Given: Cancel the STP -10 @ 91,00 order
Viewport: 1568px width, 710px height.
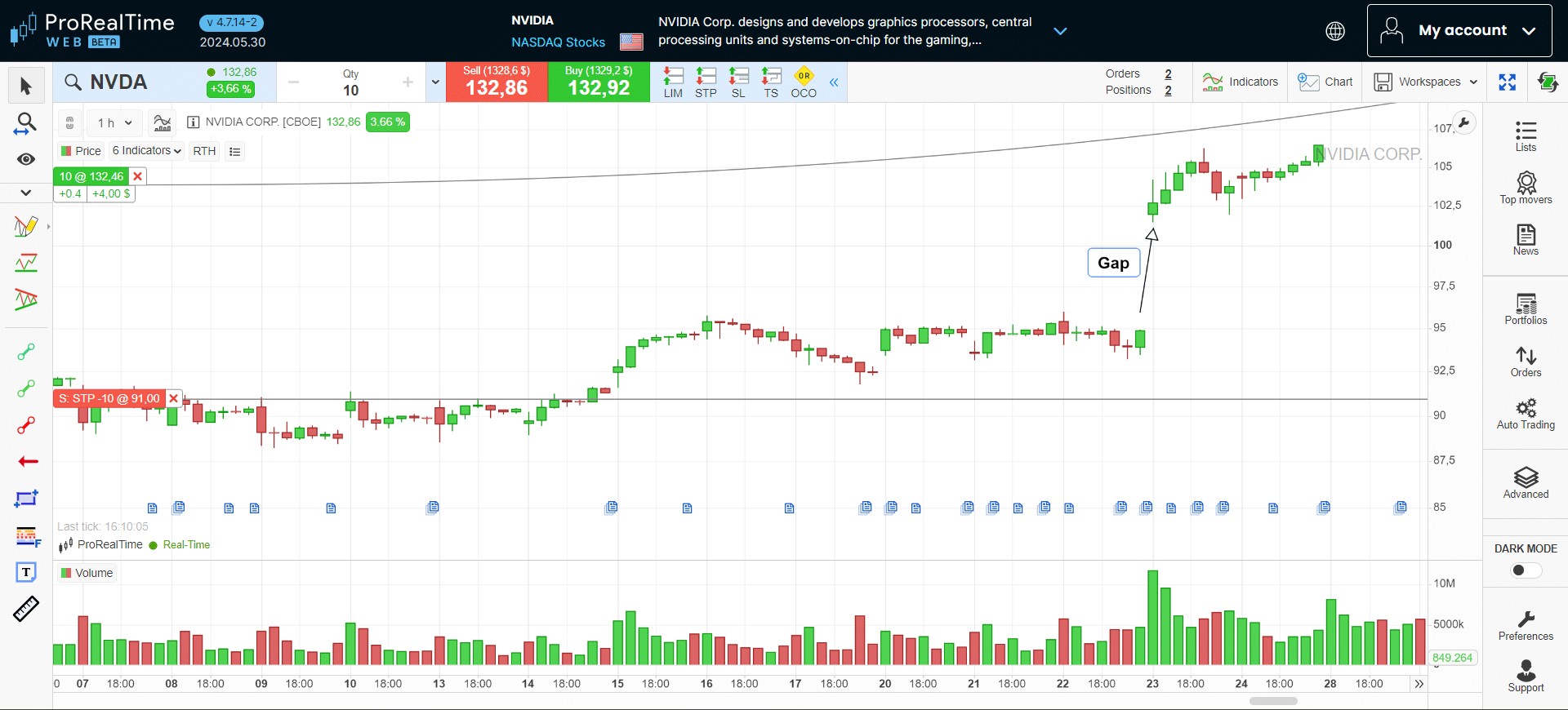Looking at the screenshot, I should tap(173, 398).
